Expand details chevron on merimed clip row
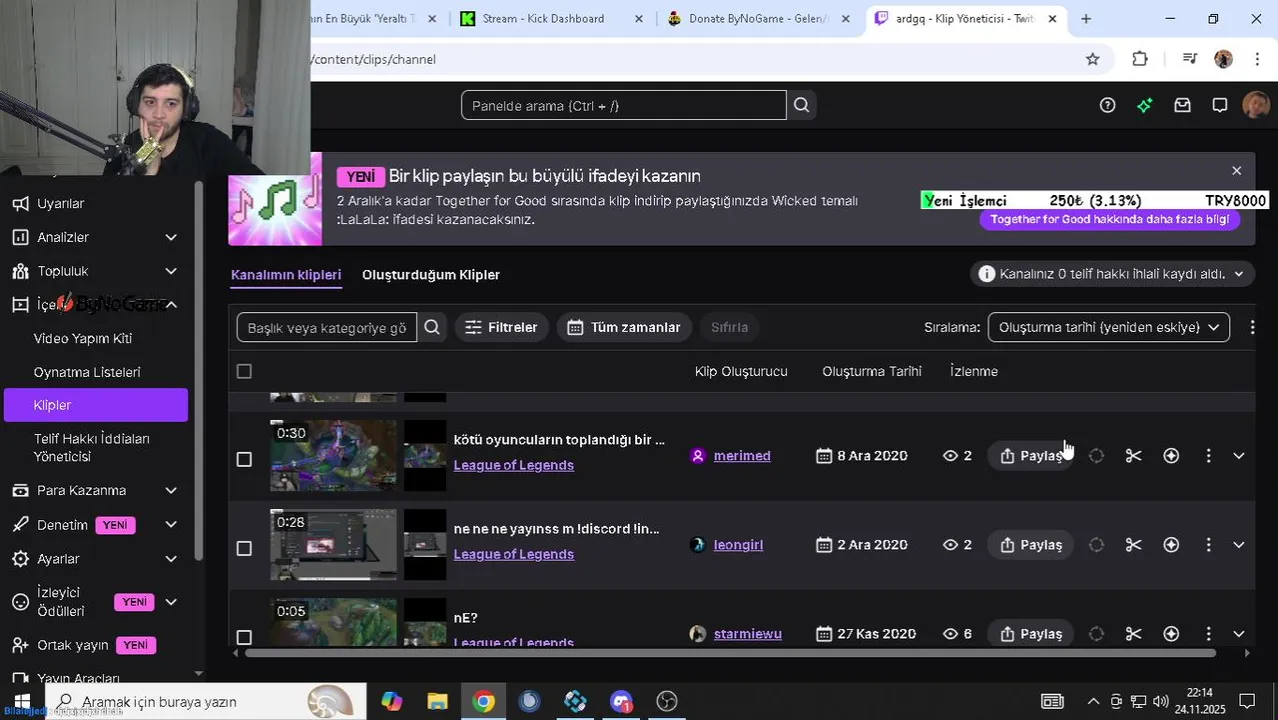Screen dimensions: 1278x720 click(1238, 456)
